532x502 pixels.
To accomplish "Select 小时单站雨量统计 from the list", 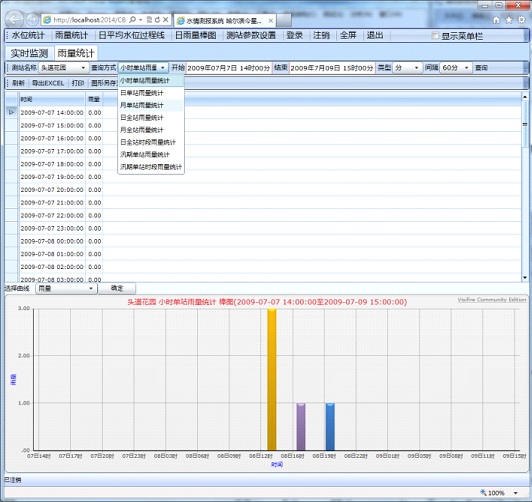I will click(151, 81).
